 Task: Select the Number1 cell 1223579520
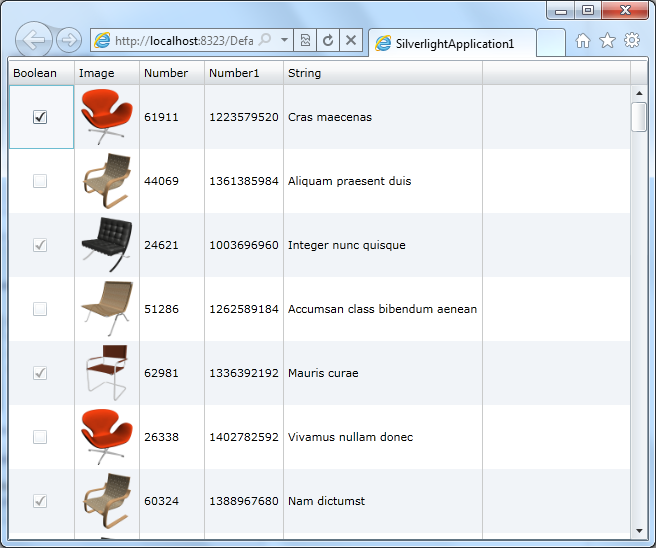tap(244, 117)
